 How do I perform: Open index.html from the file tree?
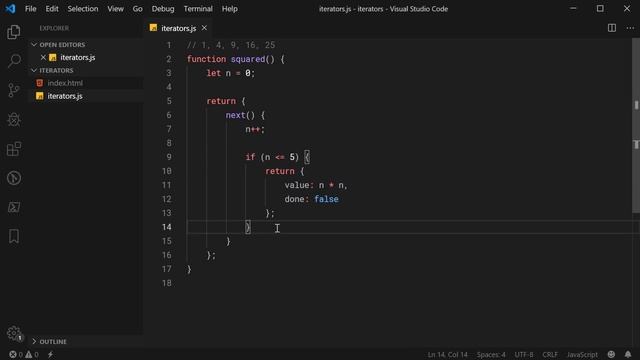[65, 83]
